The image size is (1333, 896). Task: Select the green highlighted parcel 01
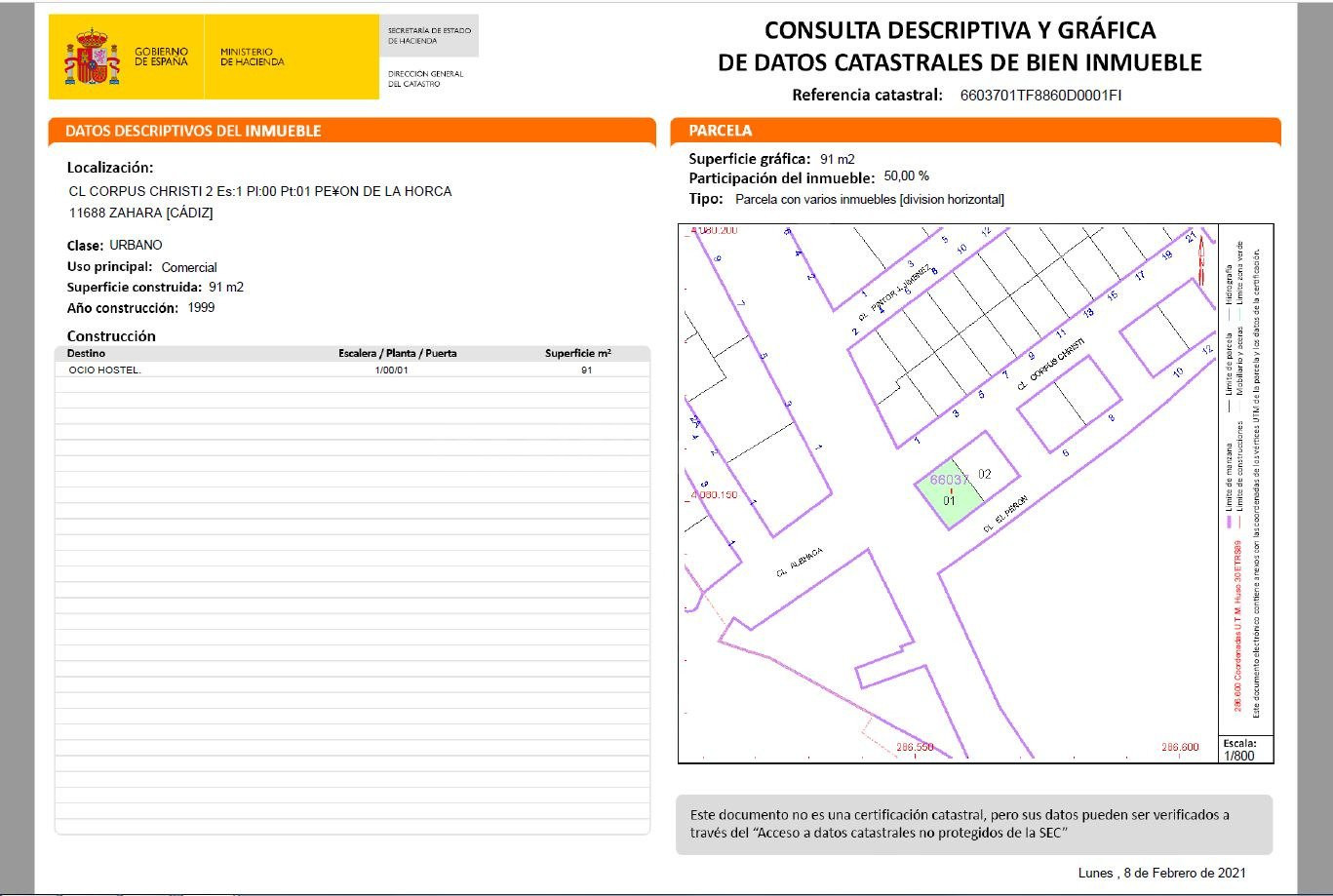pyautogui.click(x=949, y=494)
